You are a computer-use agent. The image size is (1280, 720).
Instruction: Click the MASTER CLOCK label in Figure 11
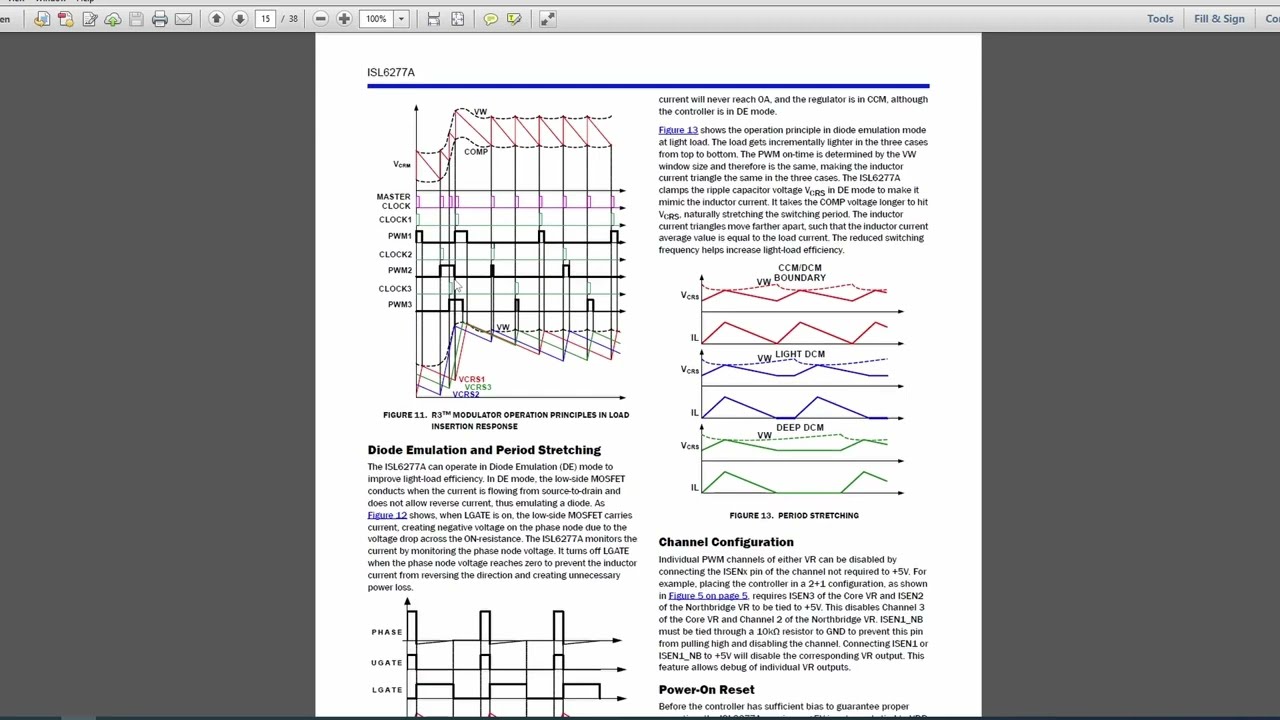pyautogui.click(x=394, y=201)
